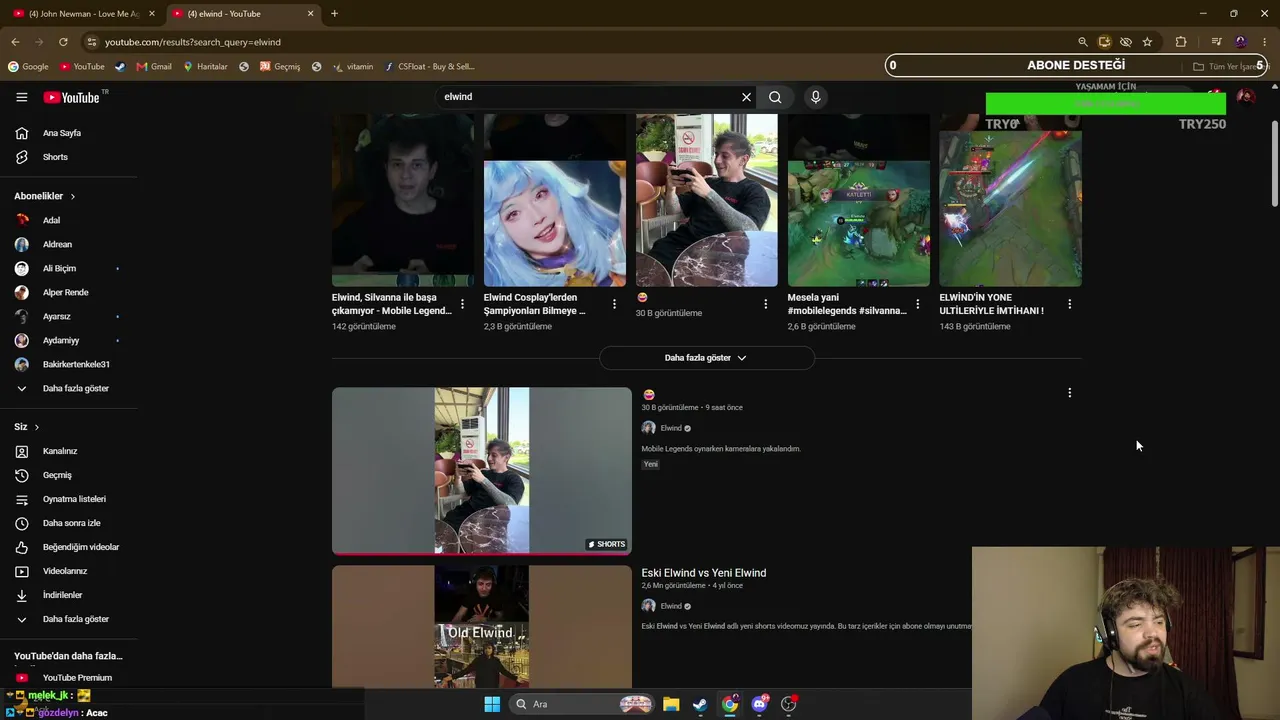Open the Windows Start menu
Viewport: 1280px width, 720px height.
point(492,704)
